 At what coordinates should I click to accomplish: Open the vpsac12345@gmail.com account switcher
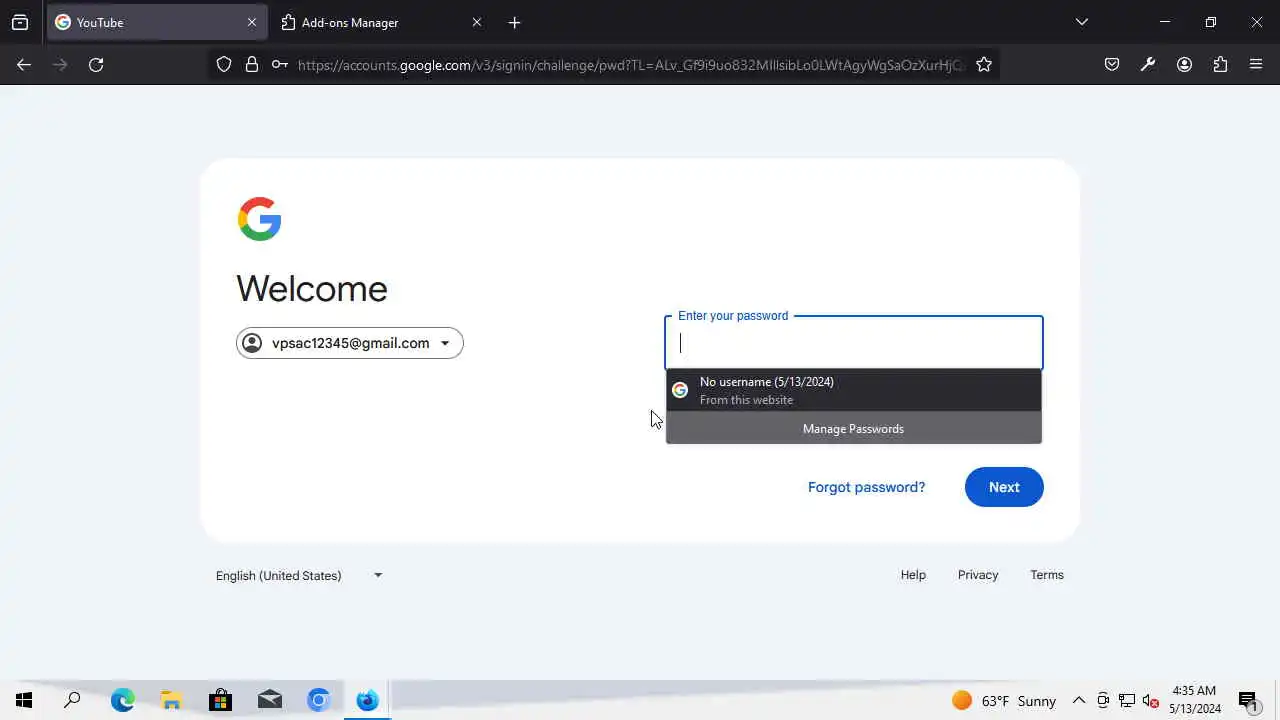(x=350, y=343)
